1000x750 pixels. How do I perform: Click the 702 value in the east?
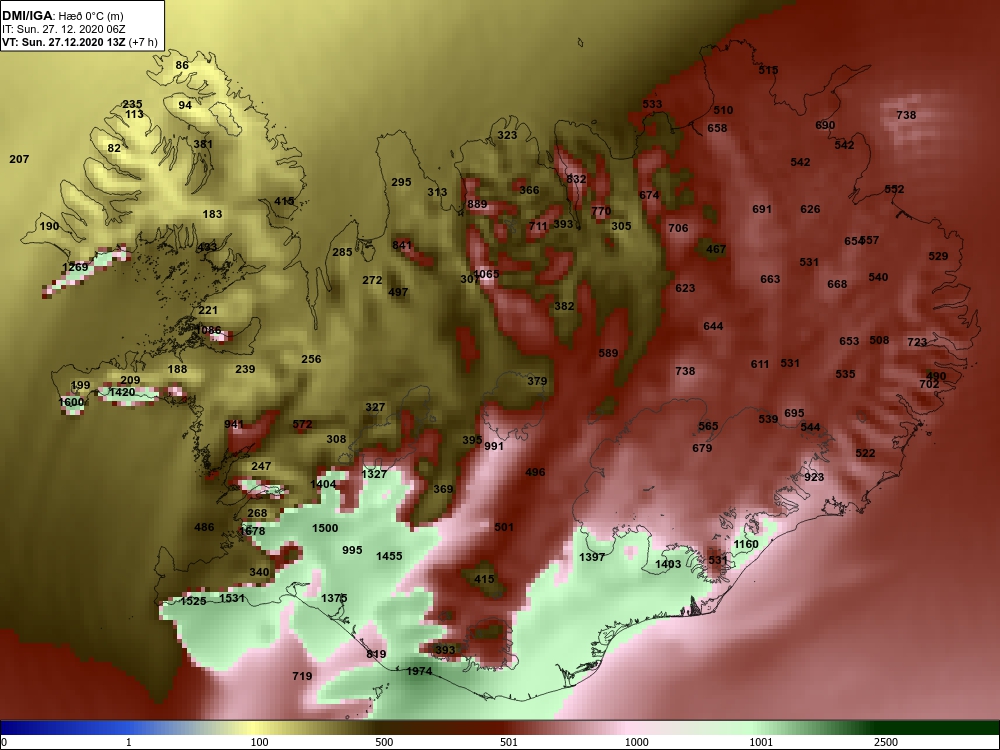pos(929,384)
